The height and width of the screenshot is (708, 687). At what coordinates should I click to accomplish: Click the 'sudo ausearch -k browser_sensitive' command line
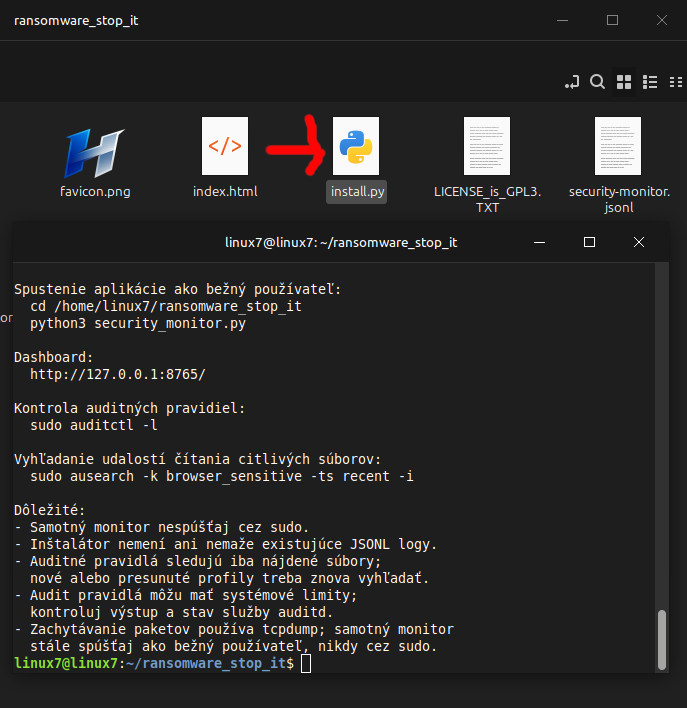tap(221, 476)
